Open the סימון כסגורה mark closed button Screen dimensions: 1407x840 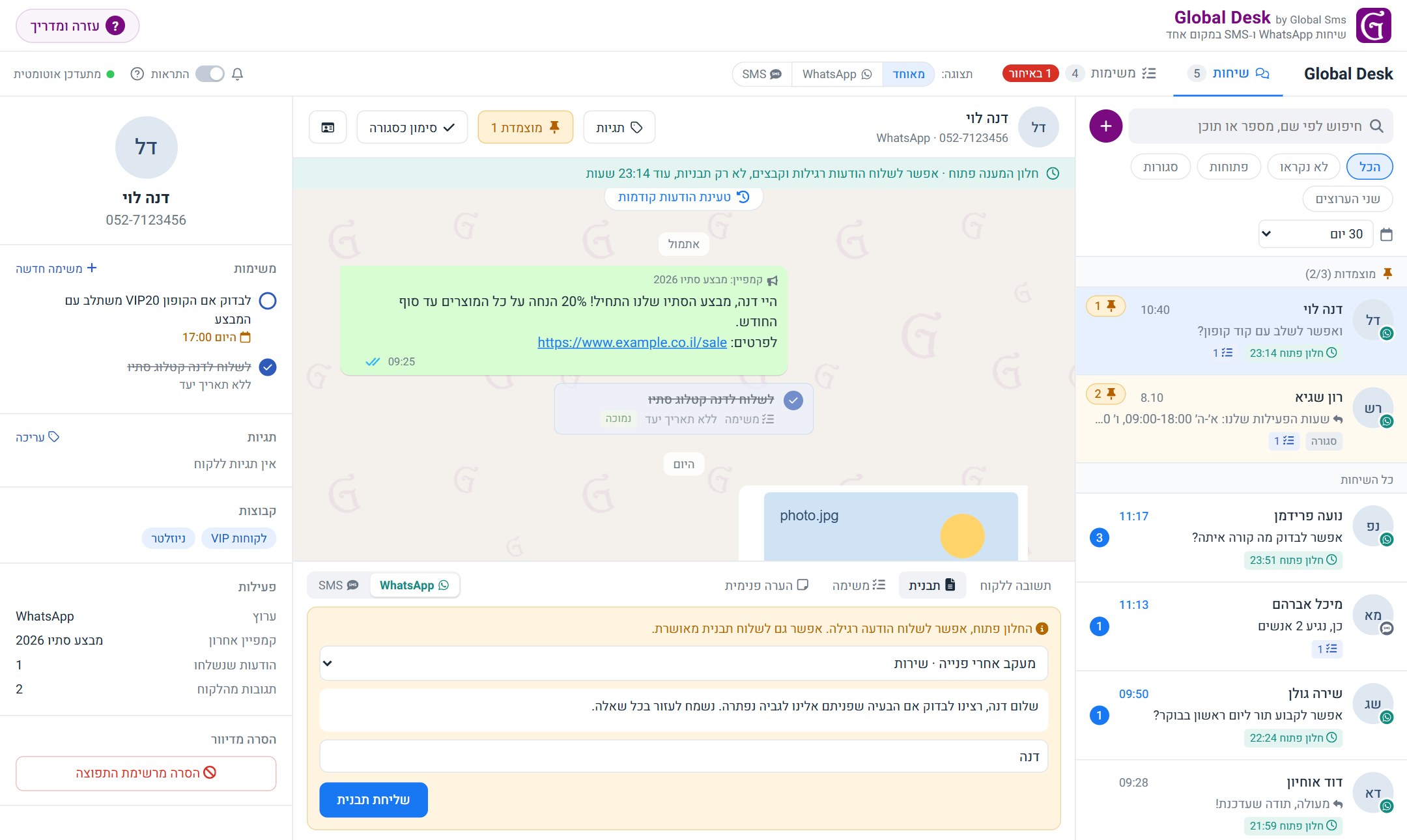pos(412,128)
